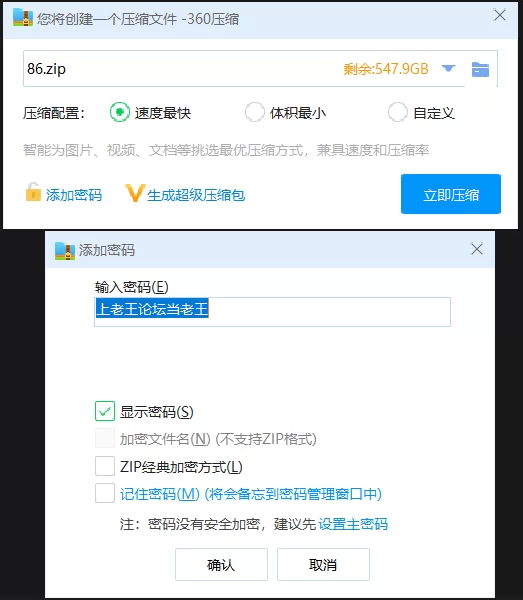Click 生成超级压缩包 link
The width and height of the screenshot is (523, 600).
196,195
